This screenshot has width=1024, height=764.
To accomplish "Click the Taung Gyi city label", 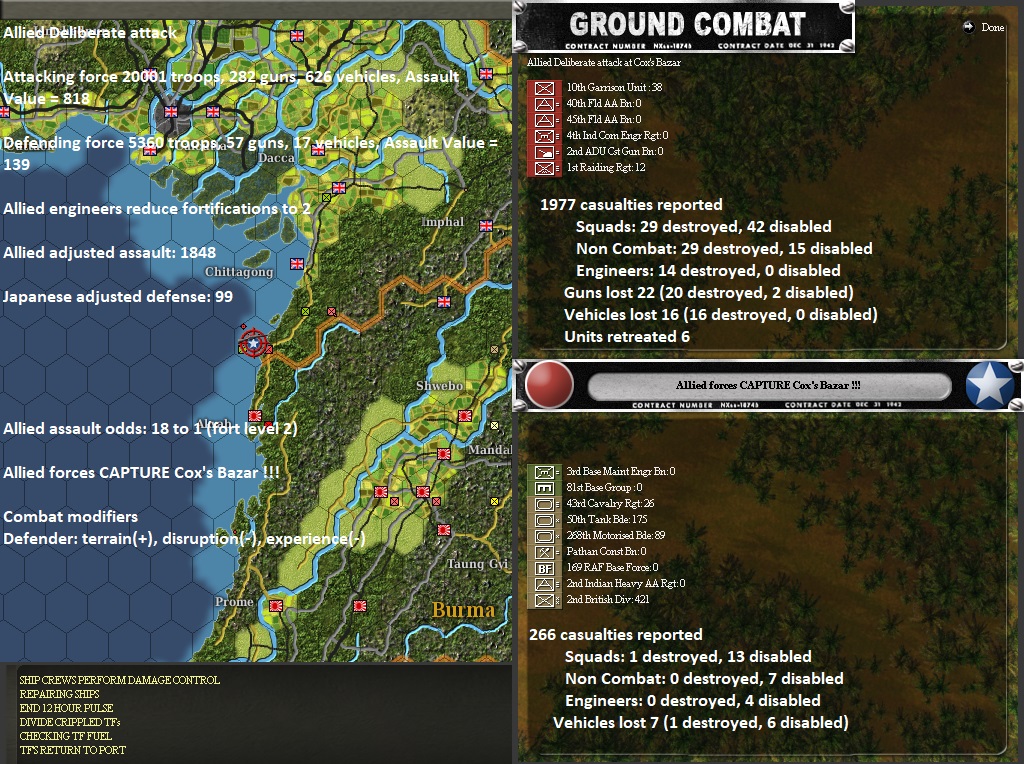I will tap(477, 564).
